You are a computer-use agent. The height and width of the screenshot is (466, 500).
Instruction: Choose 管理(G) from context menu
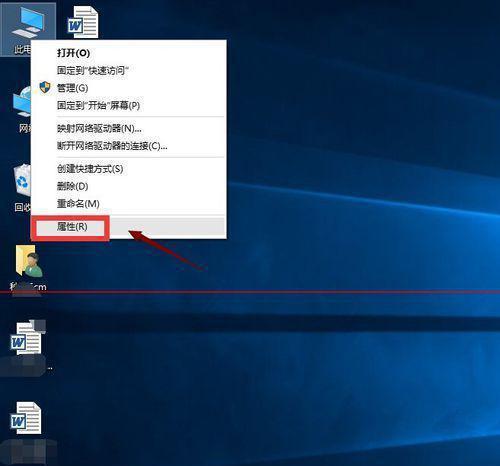pyautogui.click(x=129, y=88)
